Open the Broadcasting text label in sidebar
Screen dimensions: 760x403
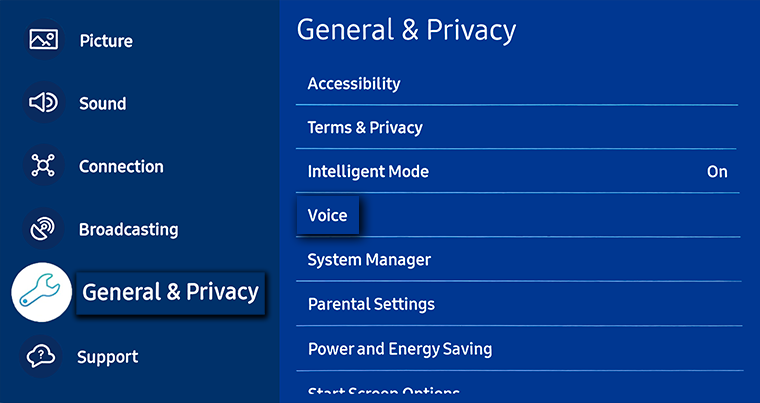tap(128, 229)
